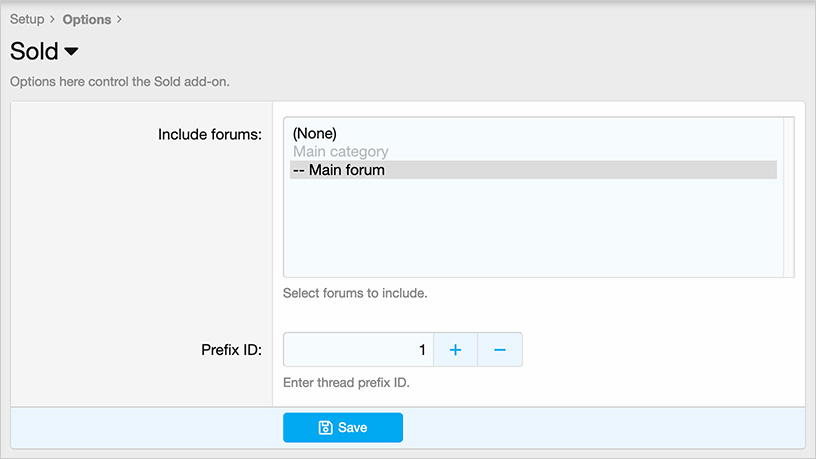
Task: Click the Sold page heading text
Action: (34, 52)
